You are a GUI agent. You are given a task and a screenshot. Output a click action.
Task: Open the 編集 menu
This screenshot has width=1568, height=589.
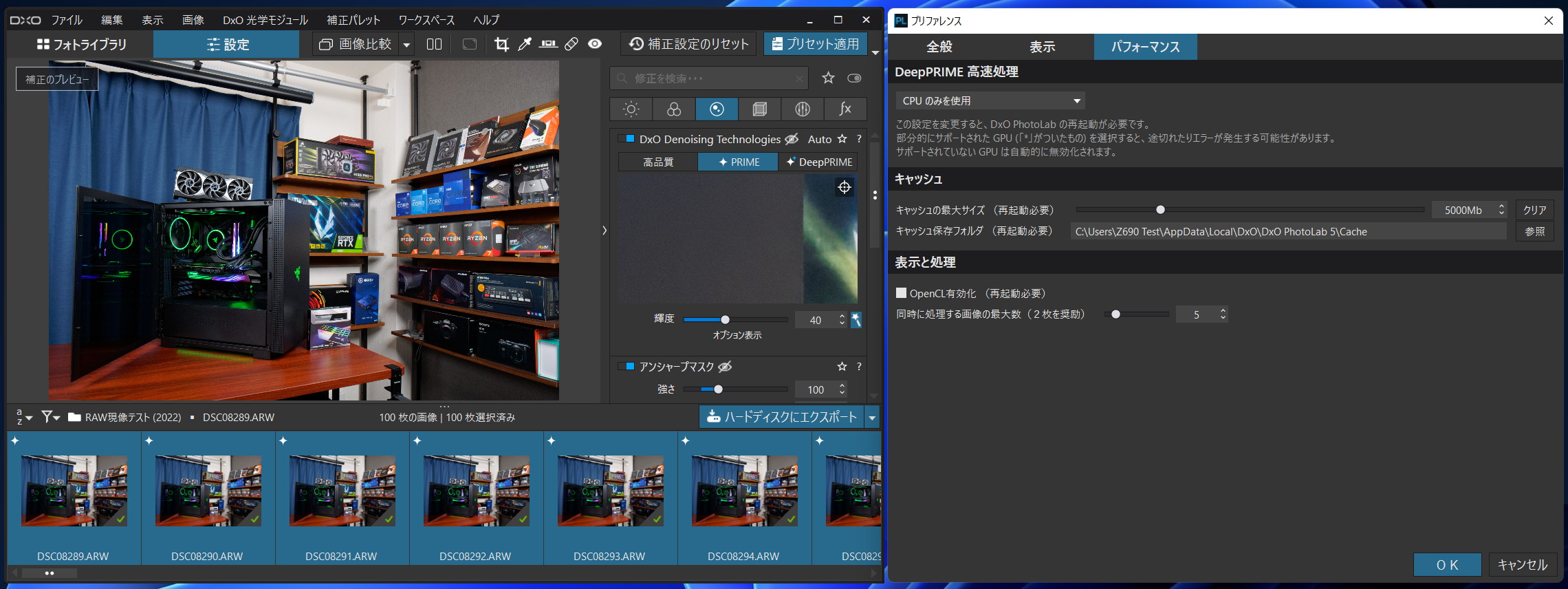tap(111, 20)
